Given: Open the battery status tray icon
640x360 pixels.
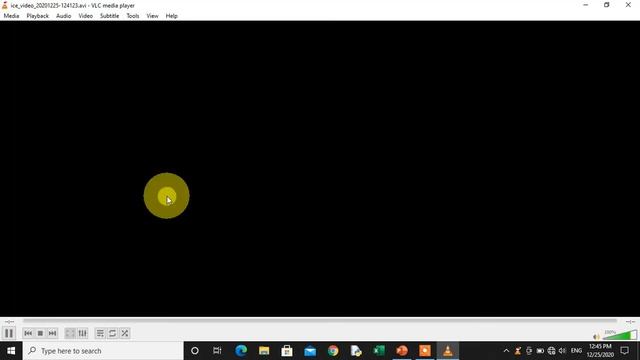Looking at the screenshot, I should click(540, 351).
